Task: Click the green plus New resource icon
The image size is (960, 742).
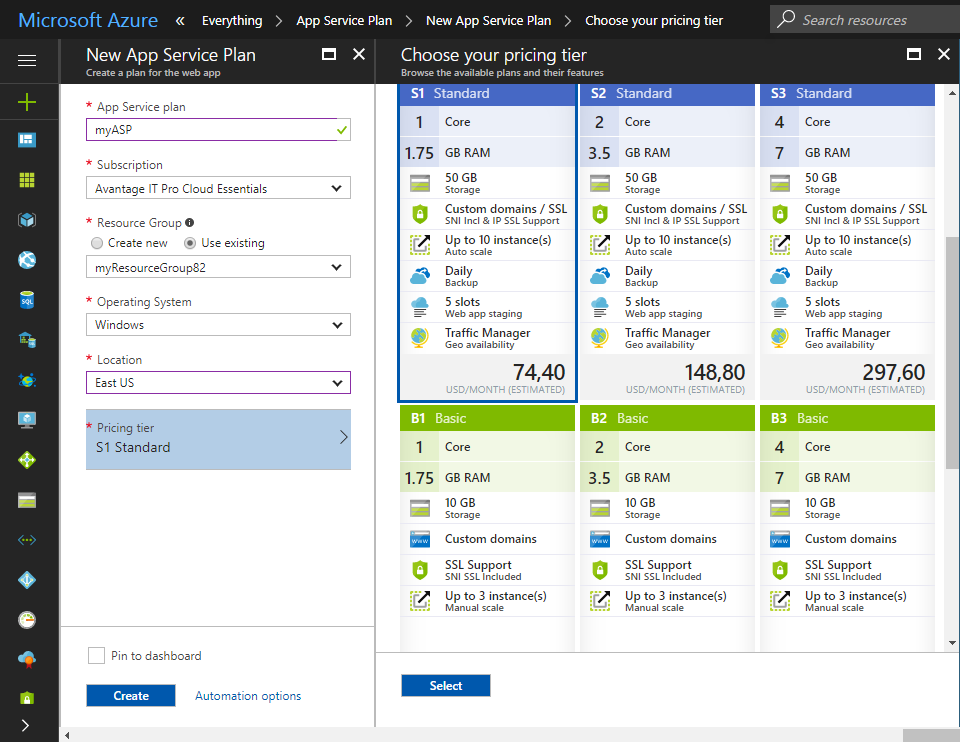Action: point(27,102)
